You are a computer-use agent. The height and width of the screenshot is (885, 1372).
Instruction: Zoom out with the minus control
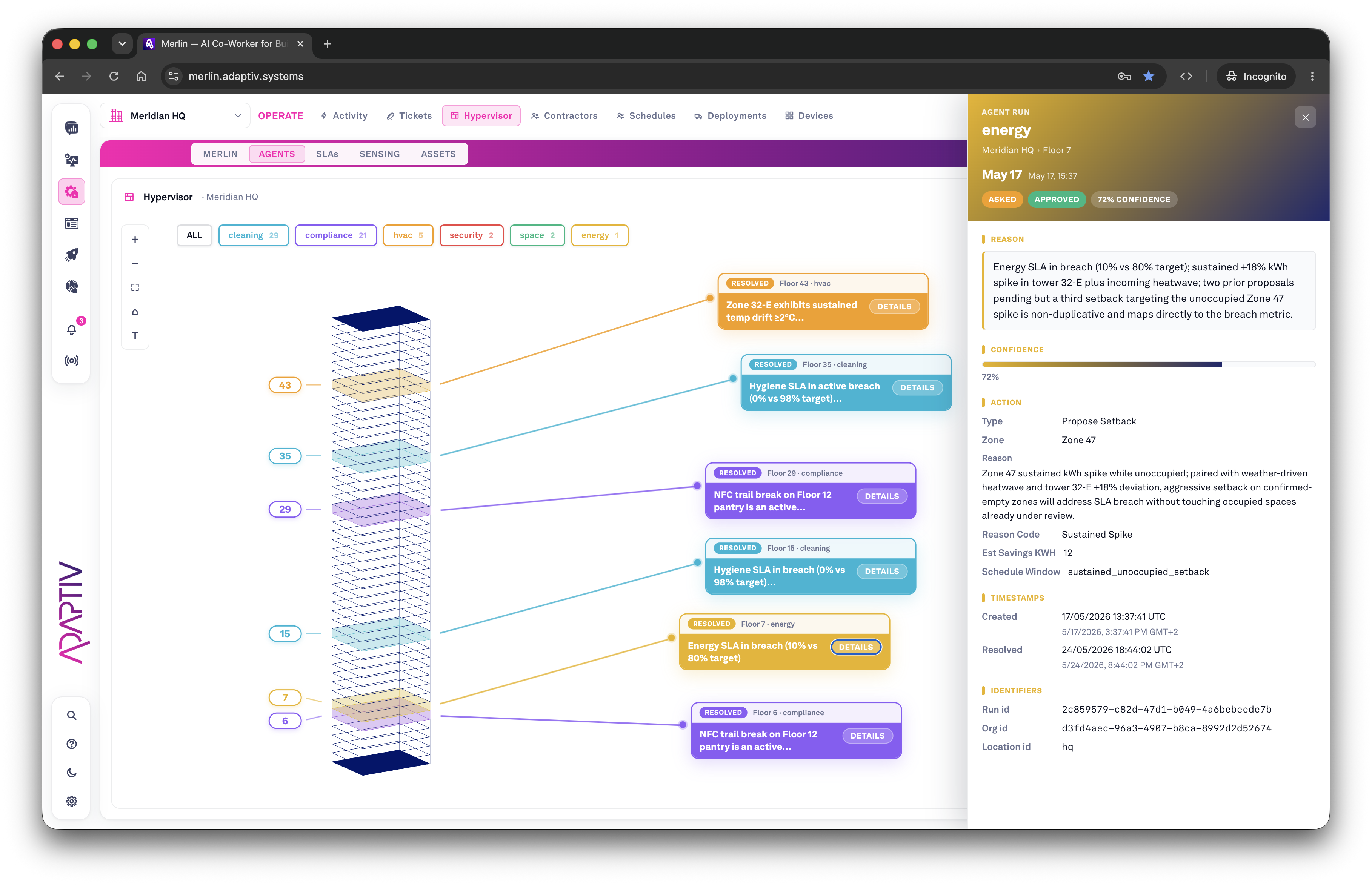[135, 263]
